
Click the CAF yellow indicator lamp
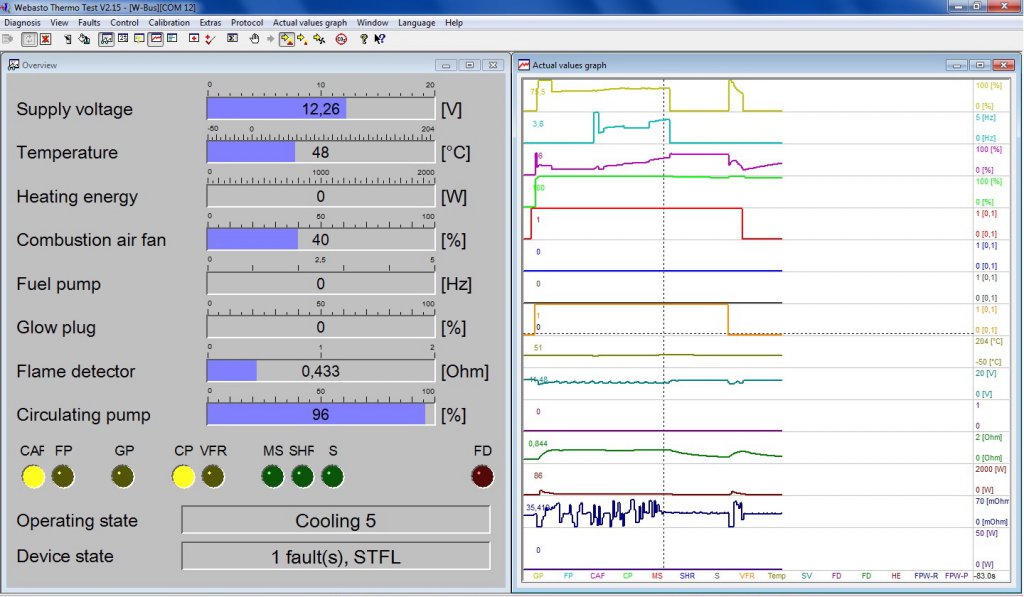click(33, 477)
